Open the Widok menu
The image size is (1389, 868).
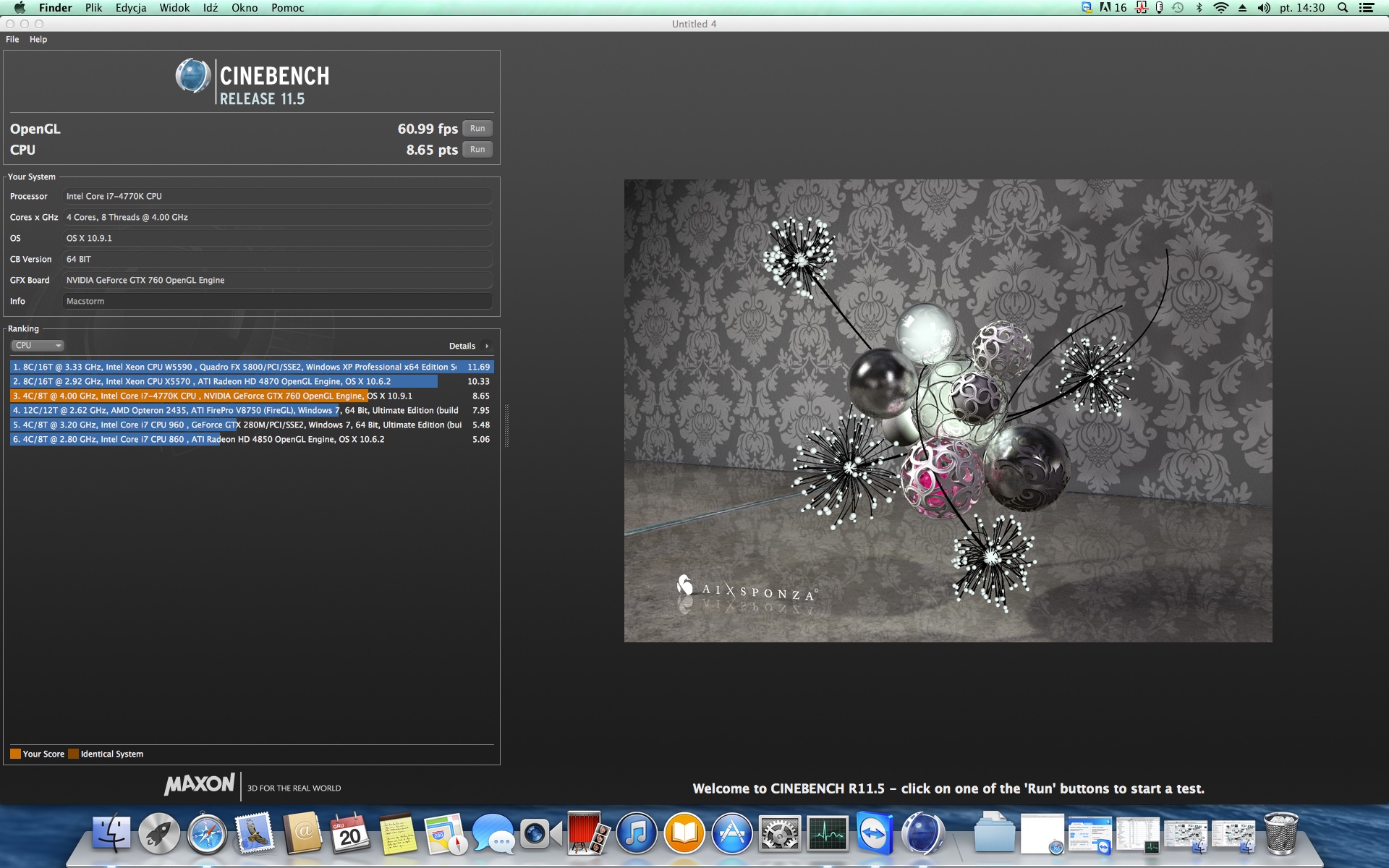click(x=174, y=8)
